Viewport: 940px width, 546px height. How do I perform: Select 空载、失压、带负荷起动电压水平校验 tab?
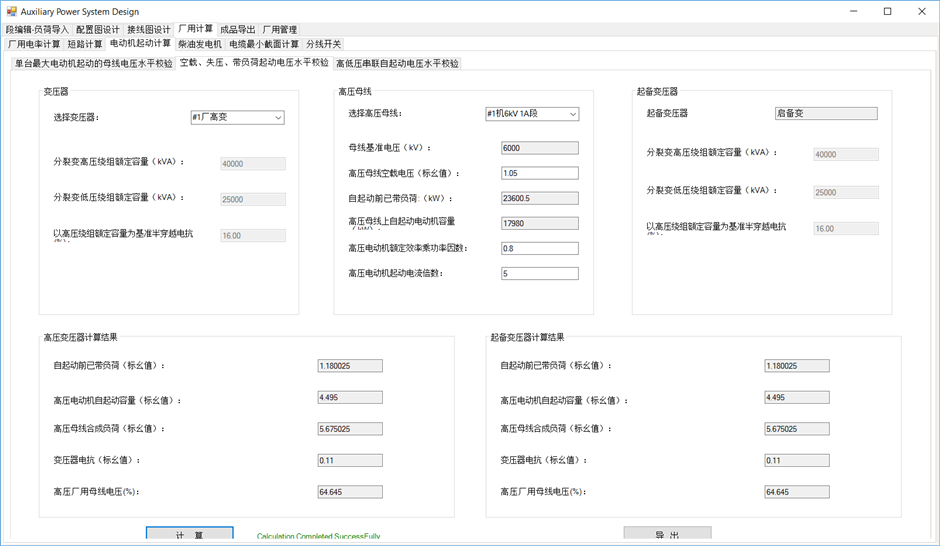coord(254,62)
